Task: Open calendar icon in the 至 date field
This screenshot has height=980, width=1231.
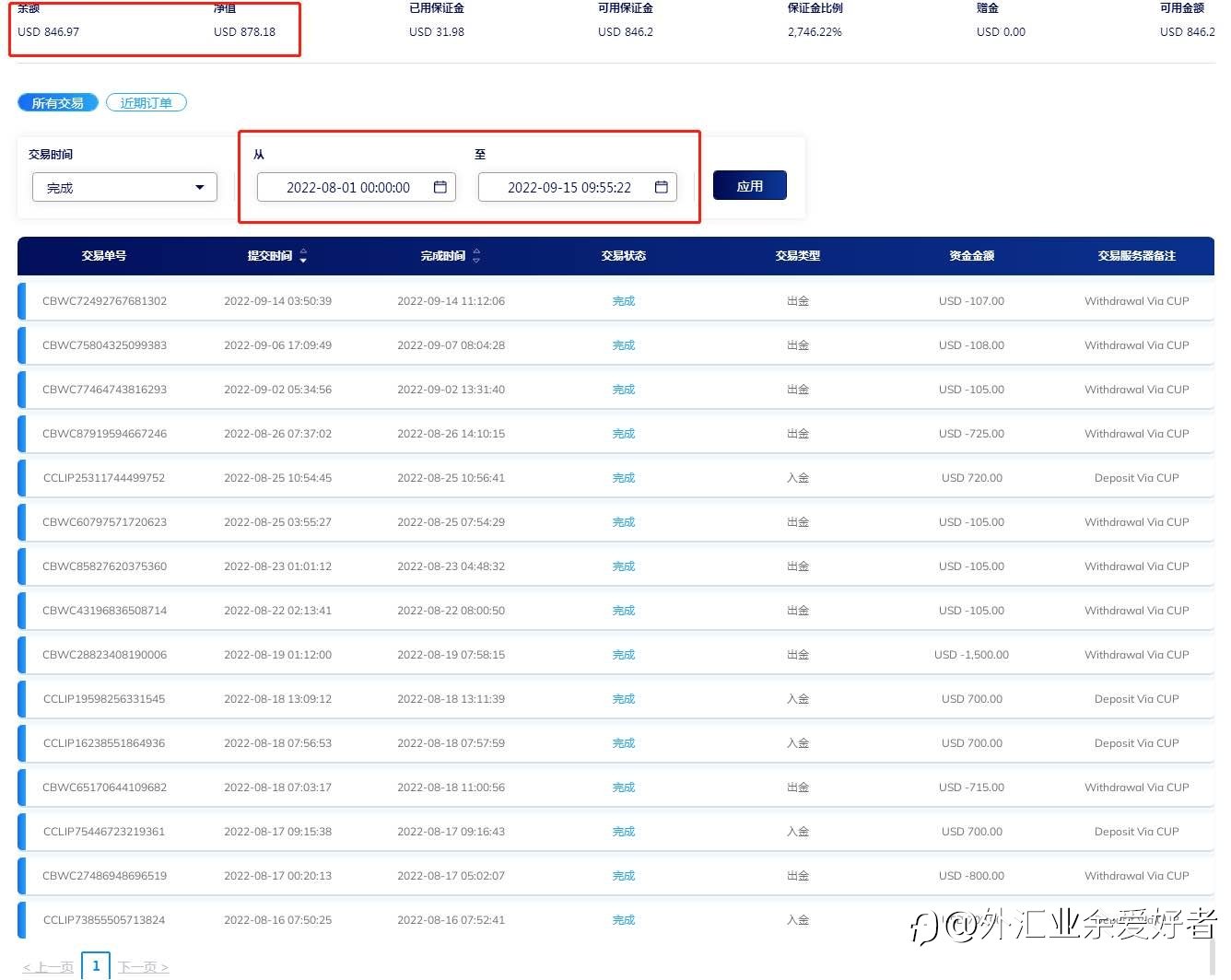Action: 662,187
